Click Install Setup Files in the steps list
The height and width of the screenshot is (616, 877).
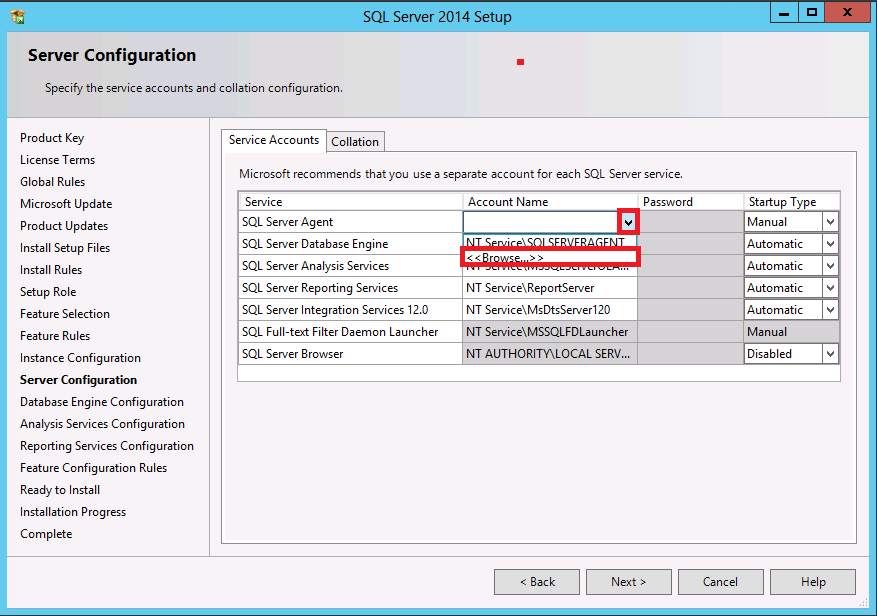click(x=65, y=248)
